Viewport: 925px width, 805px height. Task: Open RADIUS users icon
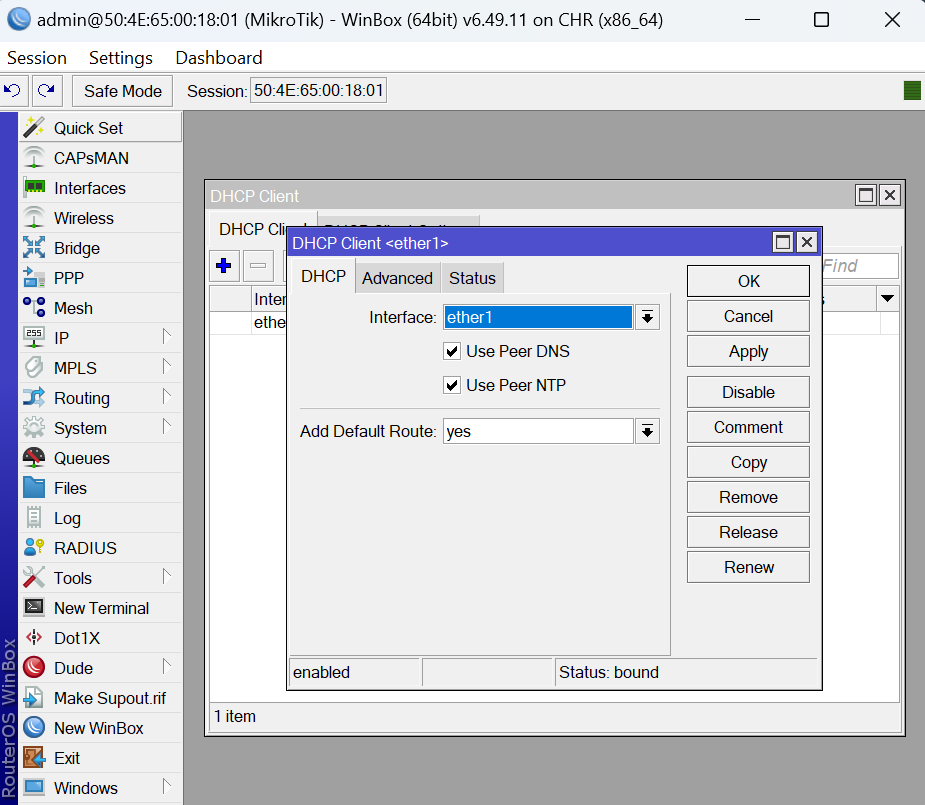click(x=34, y=547)
